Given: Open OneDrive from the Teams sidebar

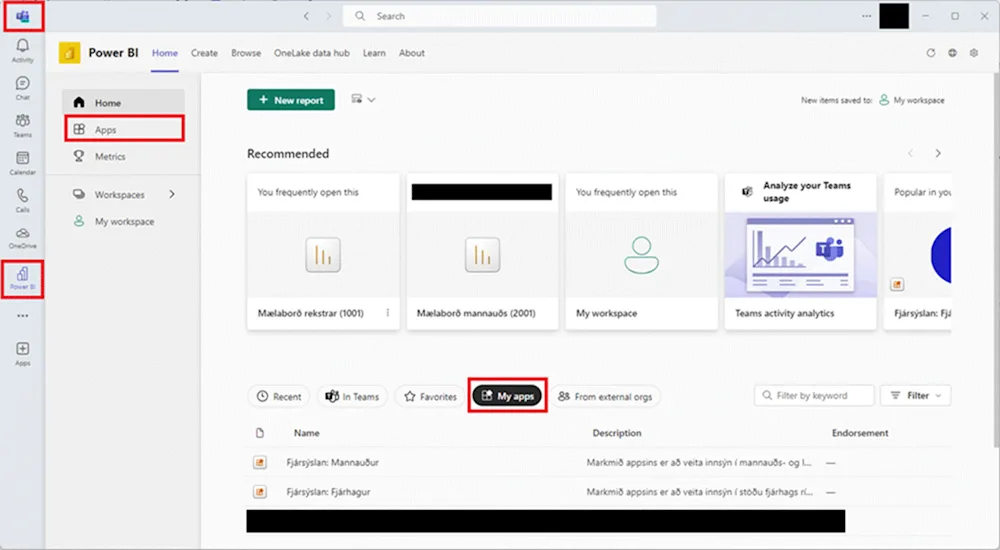Looking at the screenshot, I should coord(22,237).
